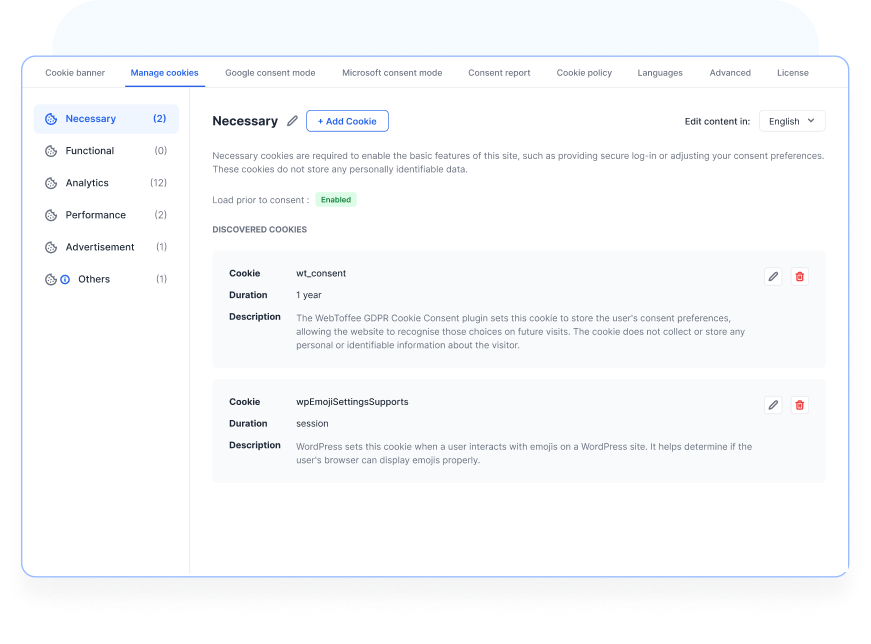Open Microsoft consent mode tab
871x644 pixels.
392,73
